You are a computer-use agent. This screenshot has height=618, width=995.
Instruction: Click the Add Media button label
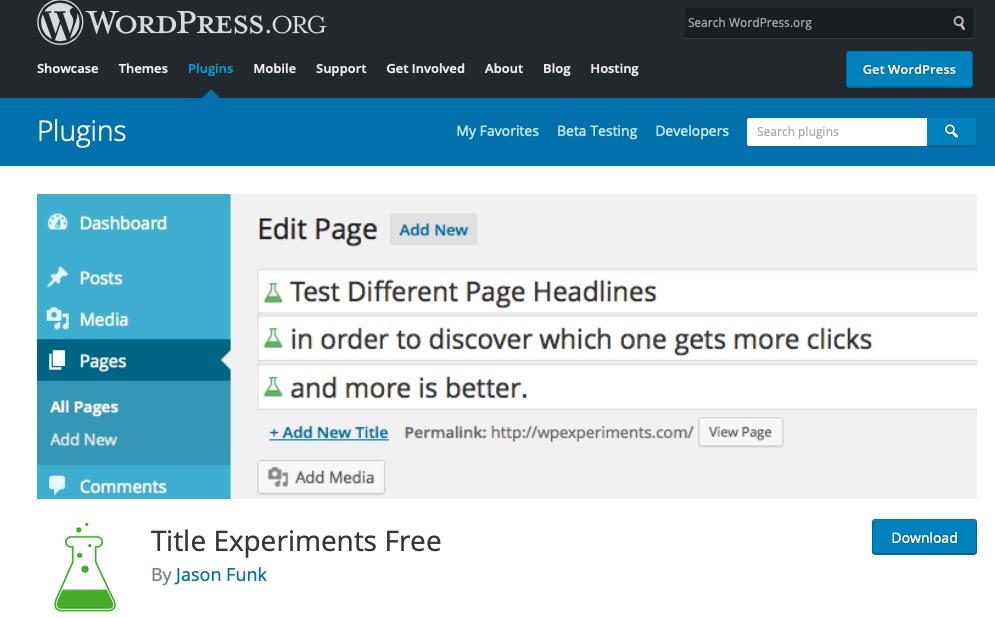pyautogui.click(x=334, y=477)
